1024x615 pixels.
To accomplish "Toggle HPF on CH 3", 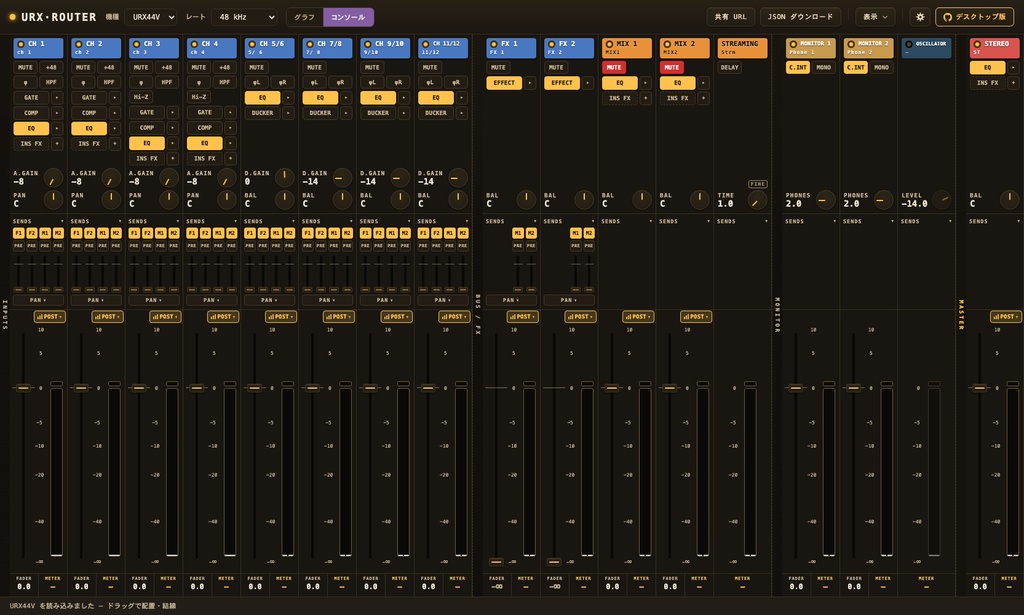I will coord(167,82).
